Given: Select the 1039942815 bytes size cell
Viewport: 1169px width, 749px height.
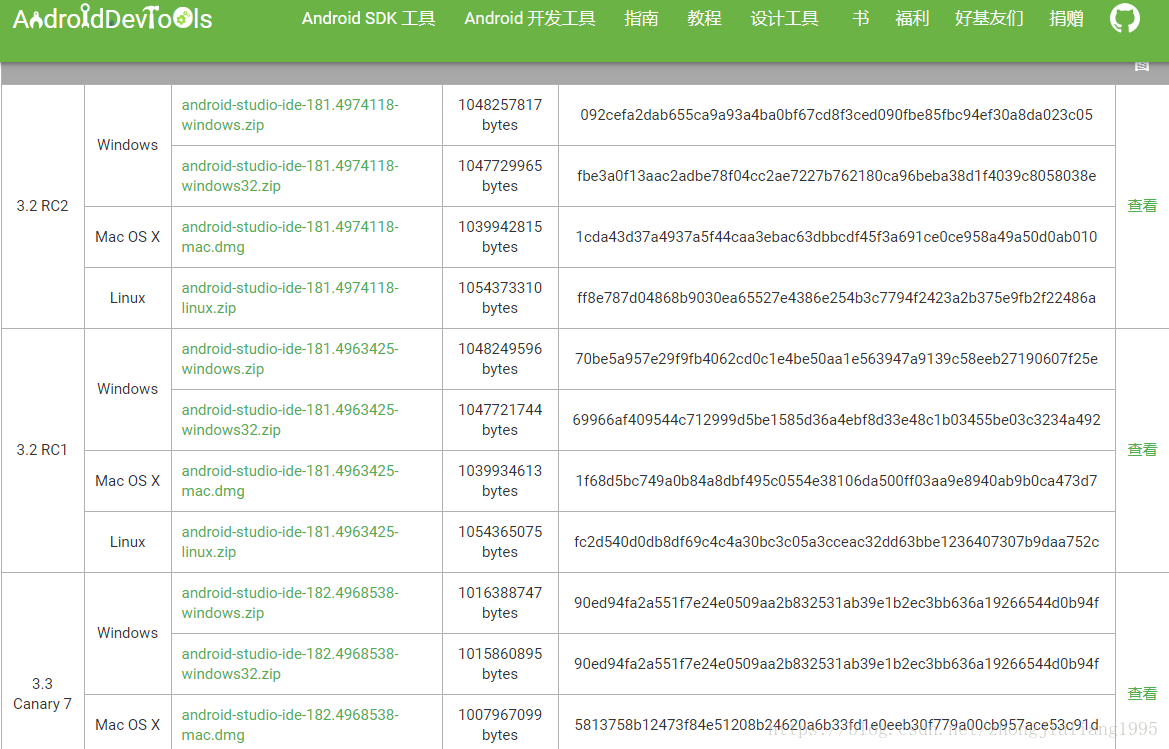Looking at the screenshot, I should point(500,237).
